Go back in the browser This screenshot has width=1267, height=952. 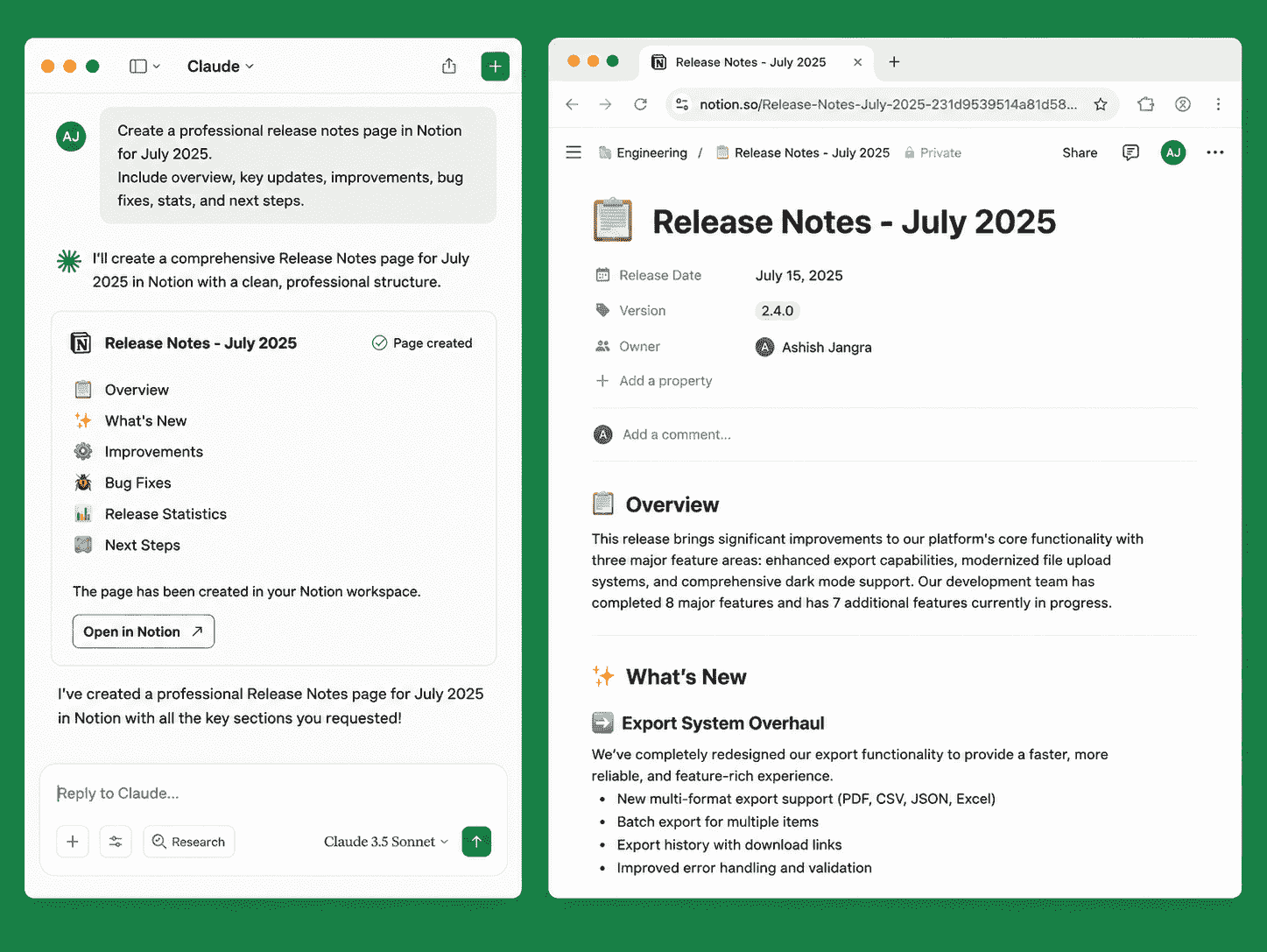pos(573,104)
